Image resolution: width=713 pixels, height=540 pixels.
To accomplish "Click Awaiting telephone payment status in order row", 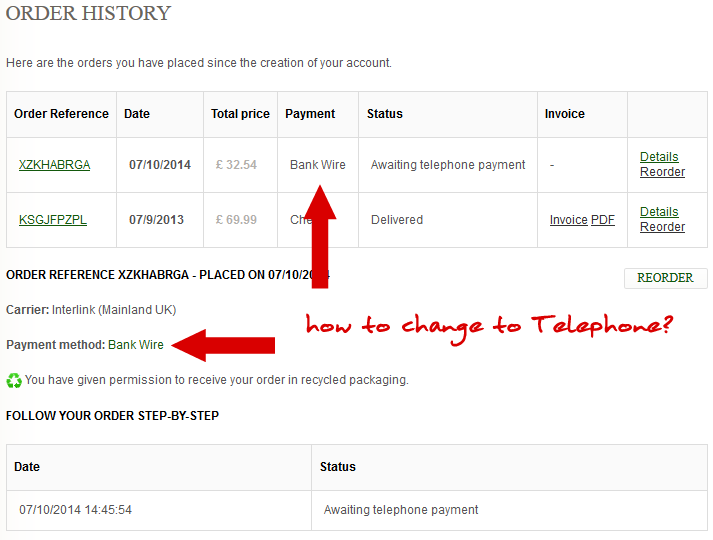I will click(448, 165).
